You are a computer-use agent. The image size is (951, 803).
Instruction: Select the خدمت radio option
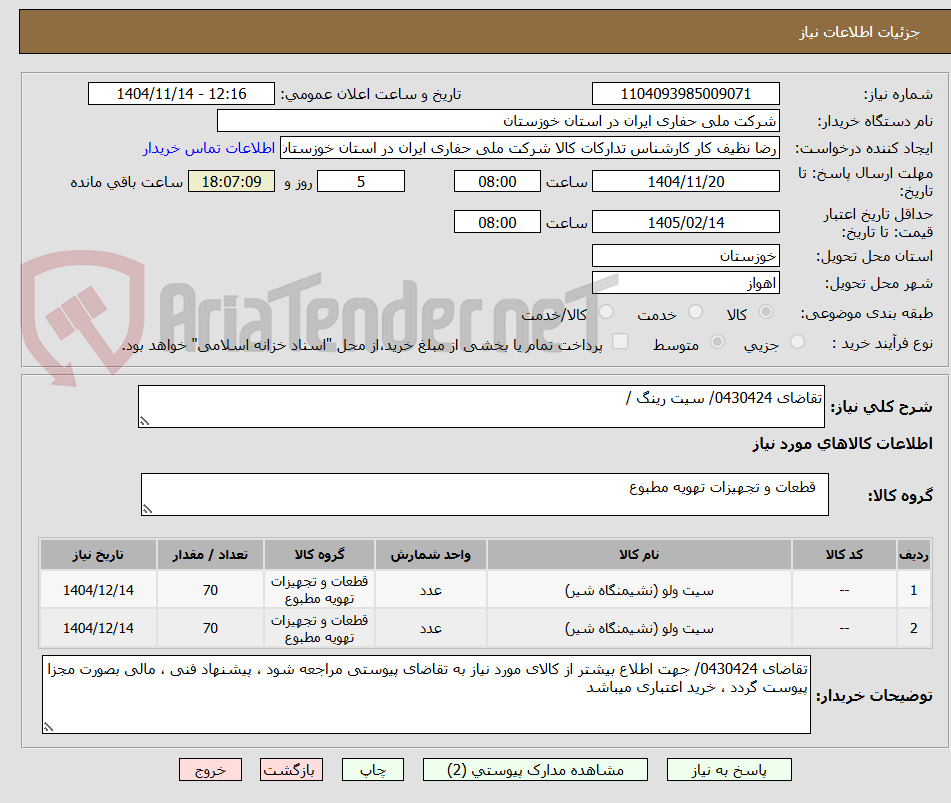(696, 312)
